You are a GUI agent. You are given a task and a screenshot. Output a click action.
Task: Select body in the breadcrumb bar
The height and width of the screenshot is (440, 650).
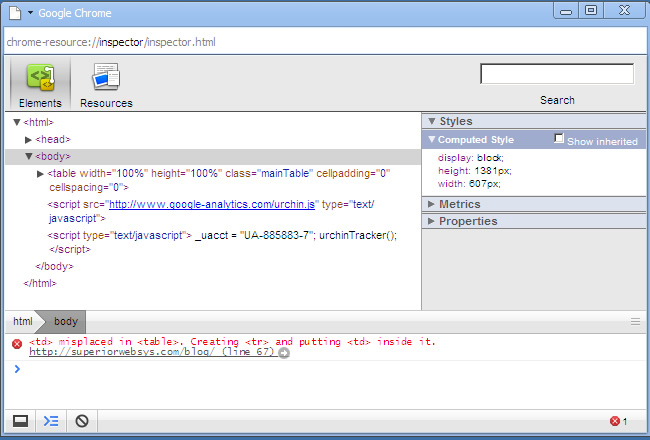click(65, 321)
